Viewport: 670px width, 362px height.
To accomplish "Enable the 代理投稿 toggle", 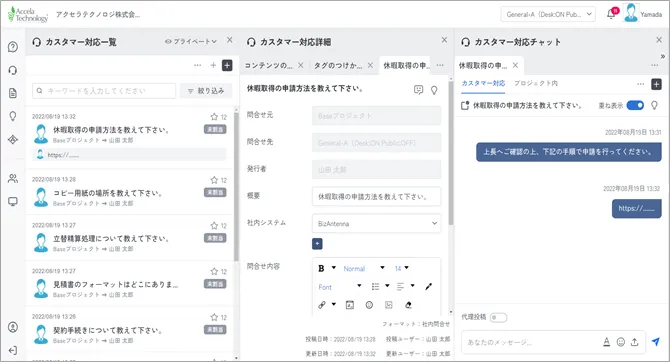I will click(498, 317).
